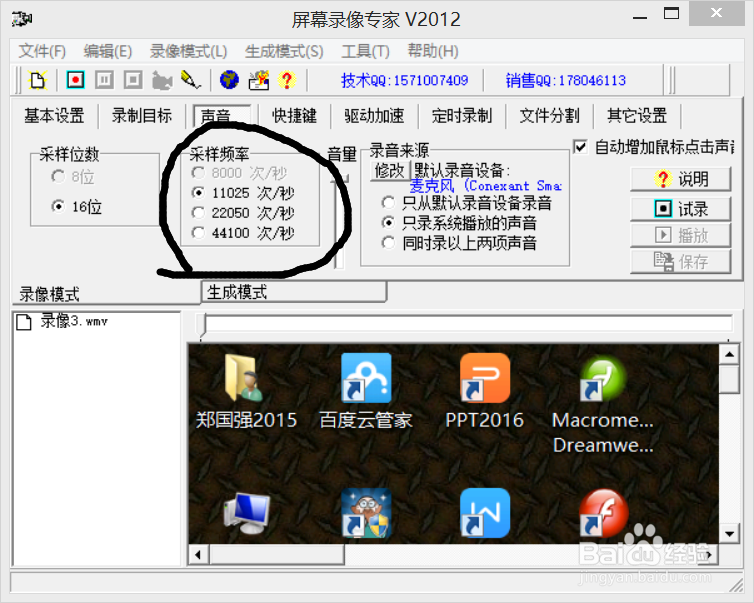Click the preview horizontal scrollbar thumb

(x=276, y=554)
